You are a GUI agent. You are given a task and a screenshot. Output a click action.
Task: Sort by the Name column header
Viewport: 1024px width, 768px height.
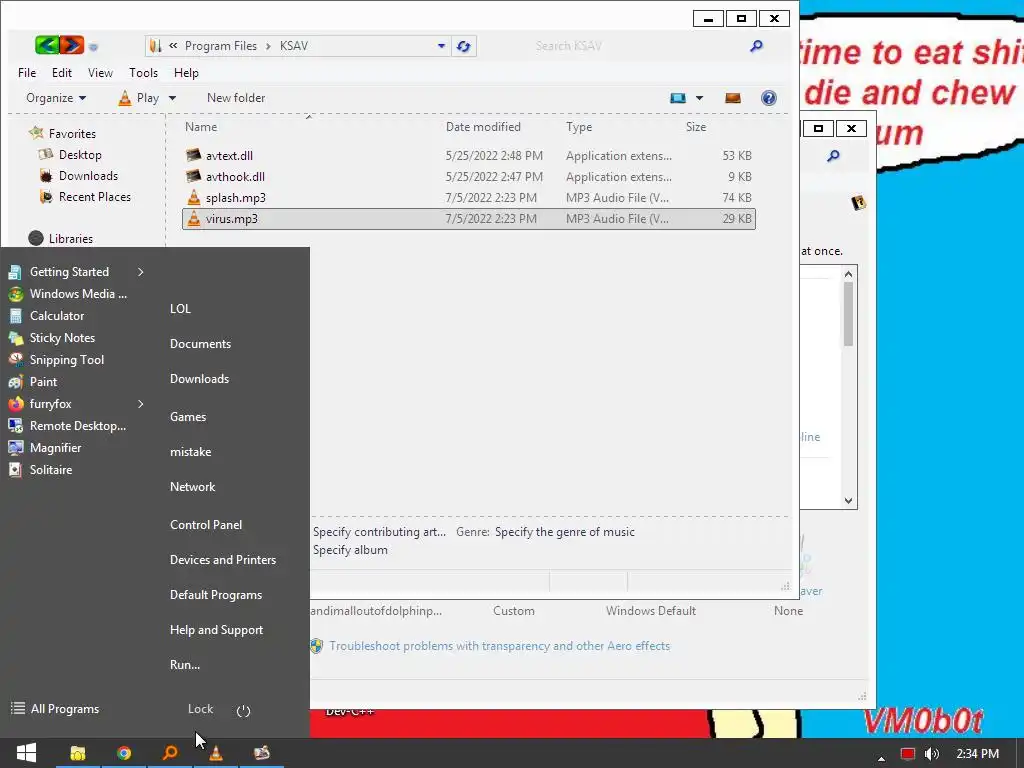click(x=201, y=127)
